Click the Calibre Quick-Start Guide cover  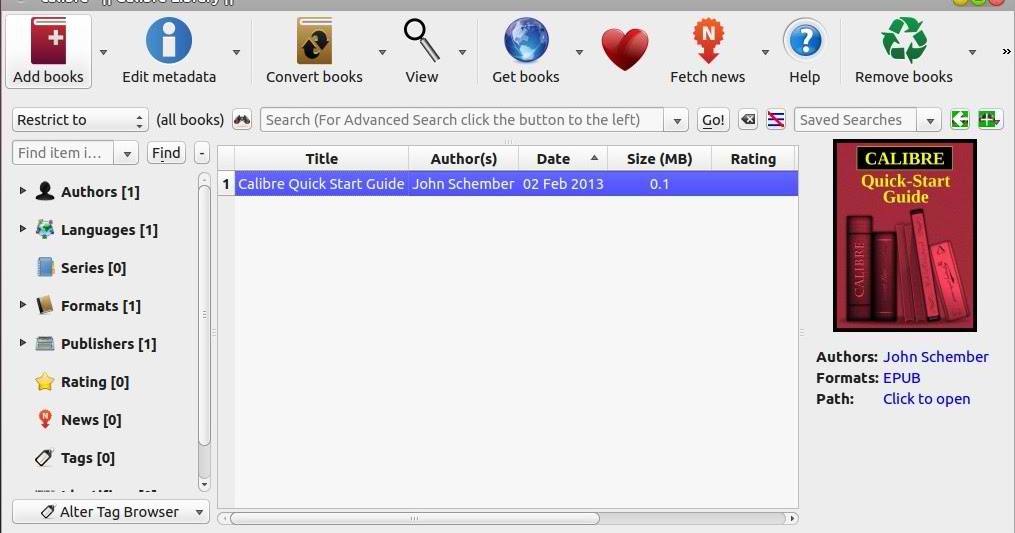coord(904,236)
